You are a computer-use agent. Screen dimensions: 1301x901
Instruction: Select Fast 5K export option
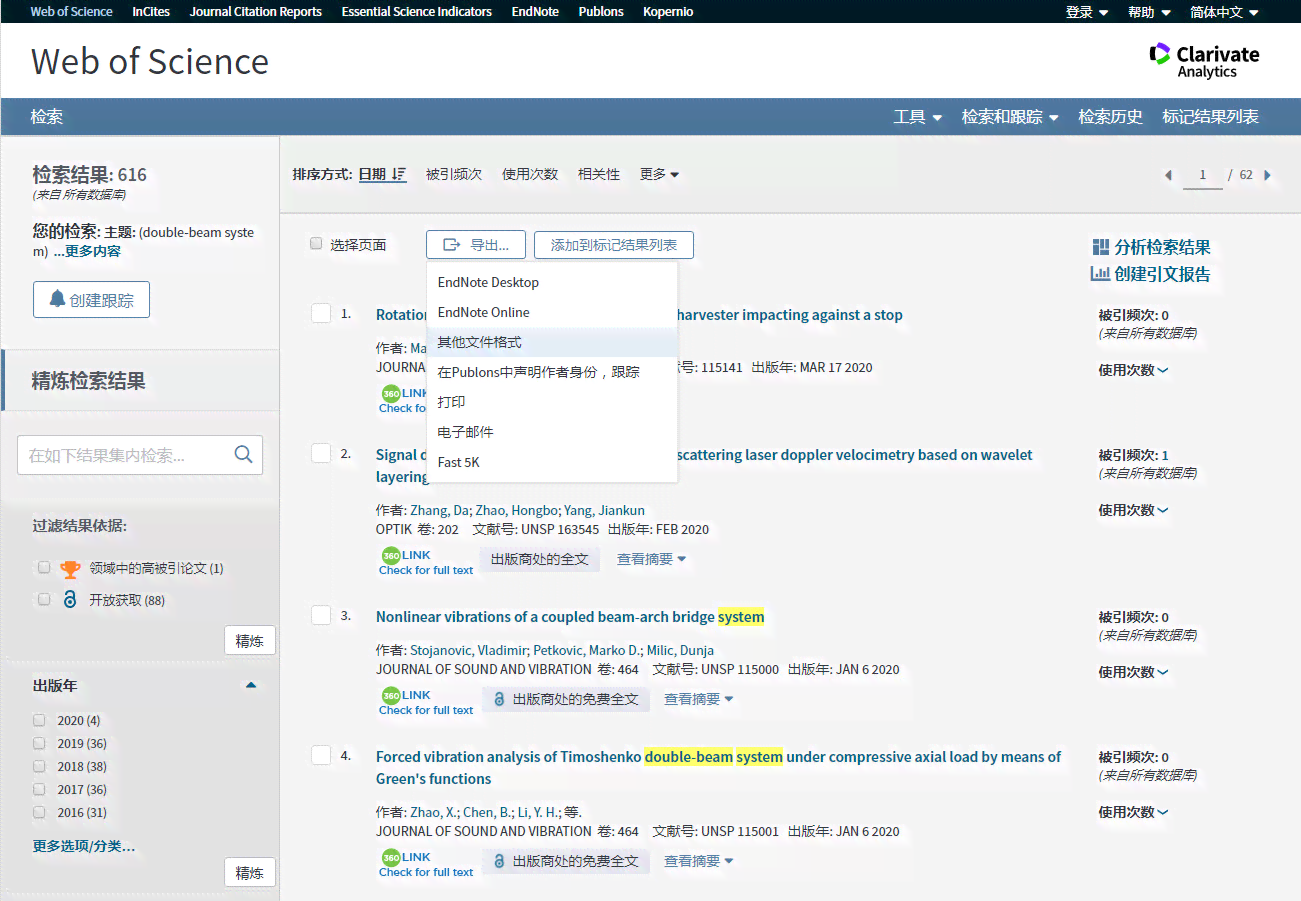552,462
